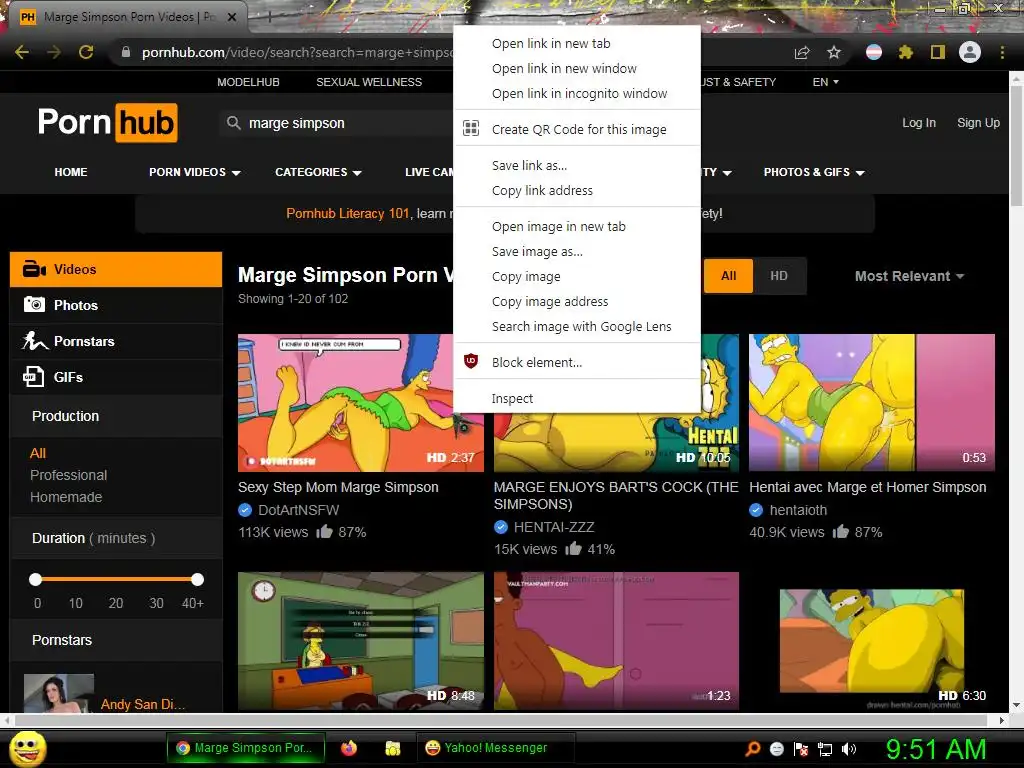Click the volume speaker tray icon
Screen dimensions: 1024x768
pyautogui.click(x=848, y=749)
